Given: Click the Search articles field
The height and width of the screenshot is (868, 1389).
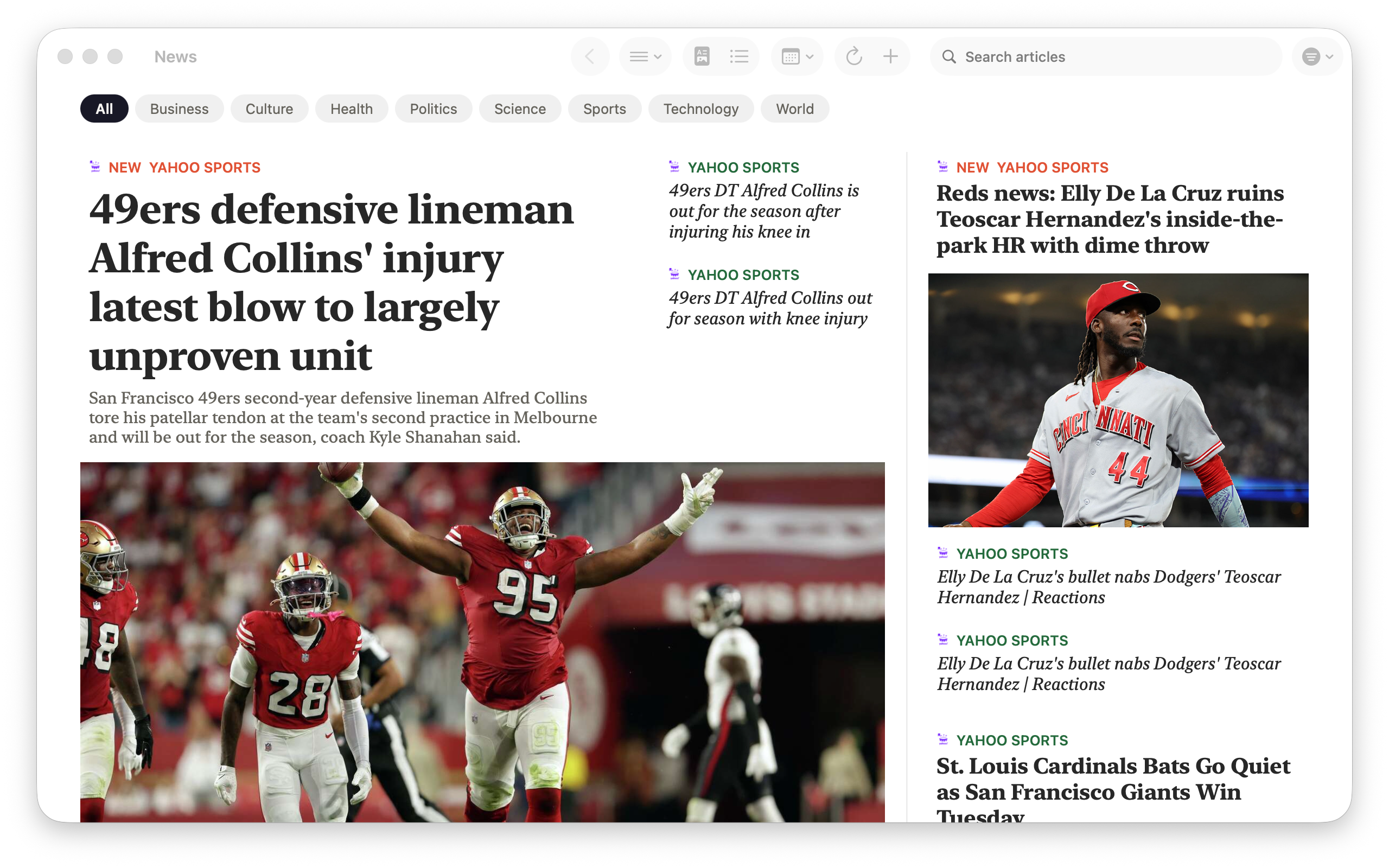Looking at the screenshot, I should [x=1105, y=56].
